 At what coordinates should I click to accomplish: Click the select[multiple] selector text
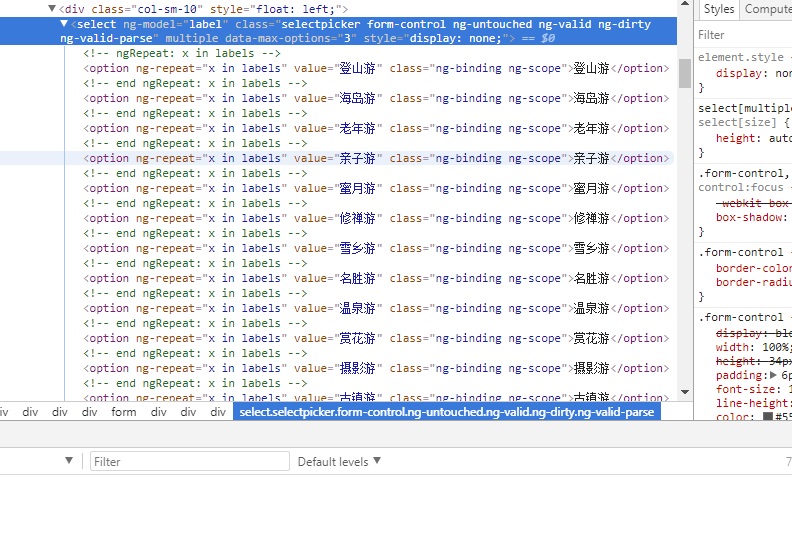745,108
